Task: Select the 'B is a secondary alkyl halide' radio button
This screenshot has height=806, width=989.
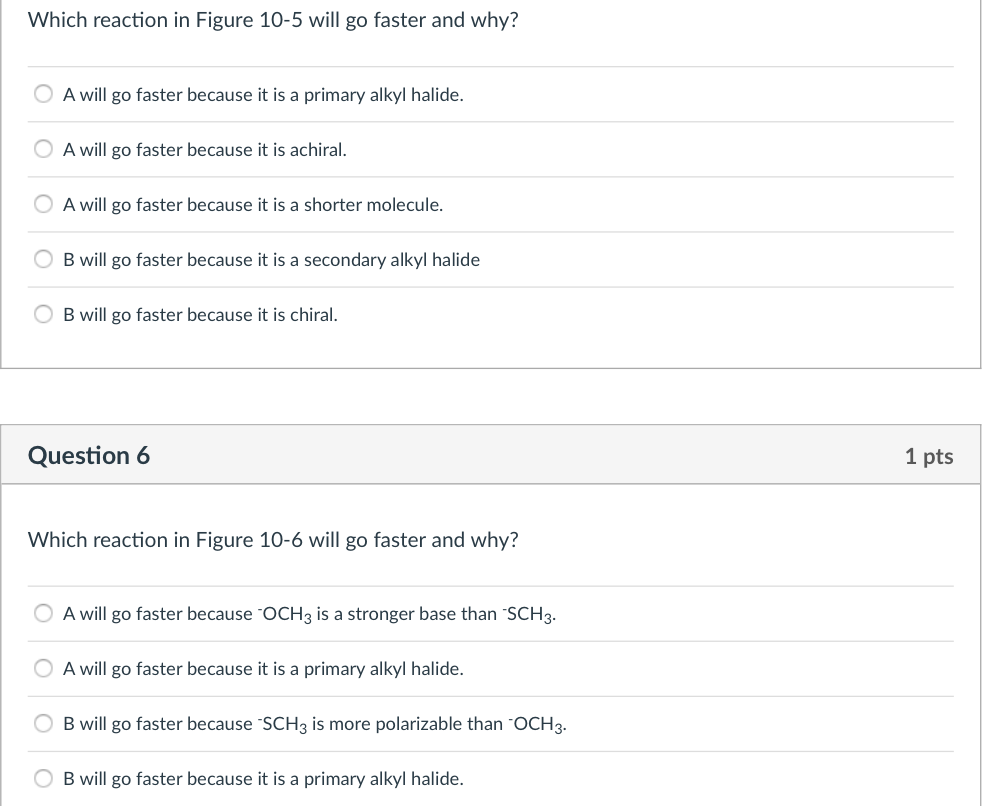Action: 44,260
